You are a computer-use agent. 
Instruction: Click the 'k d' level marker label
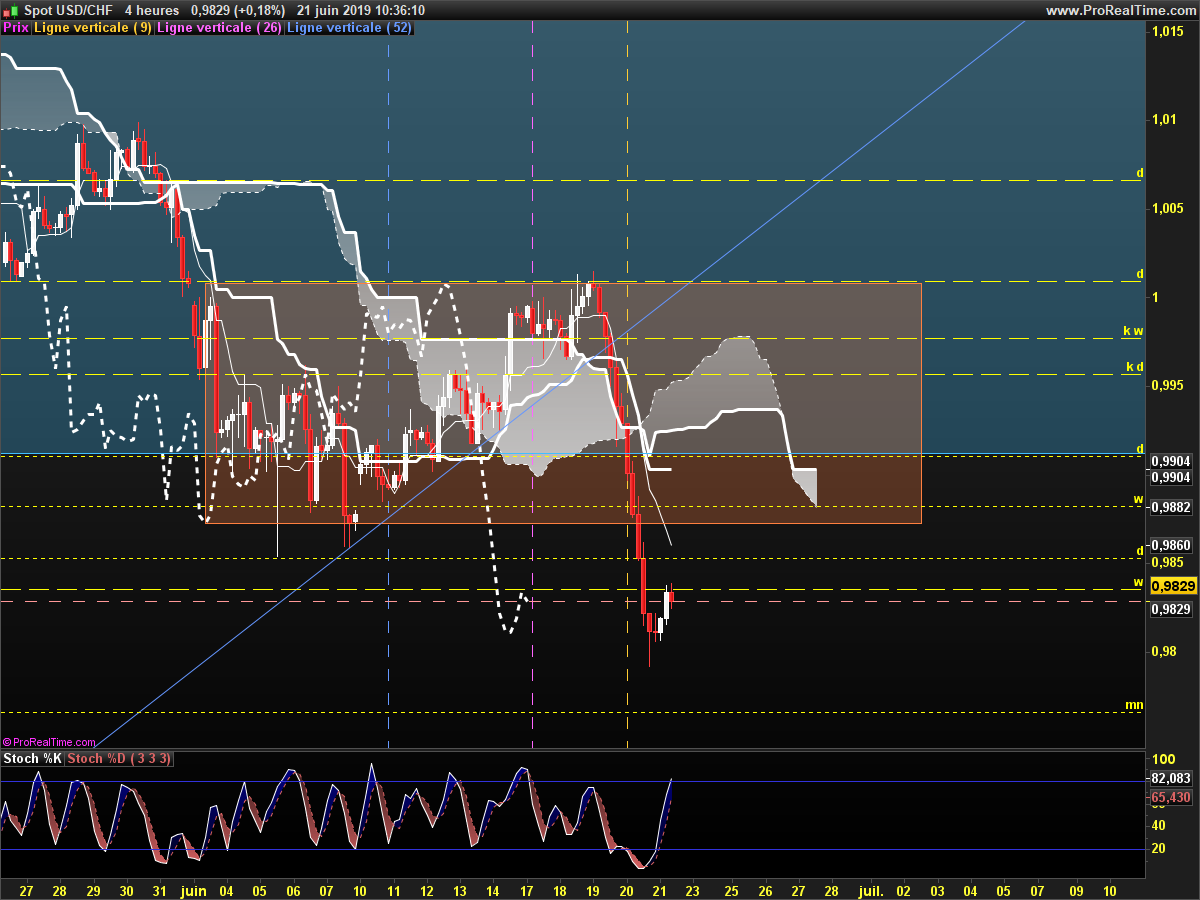pos(1134,367)
